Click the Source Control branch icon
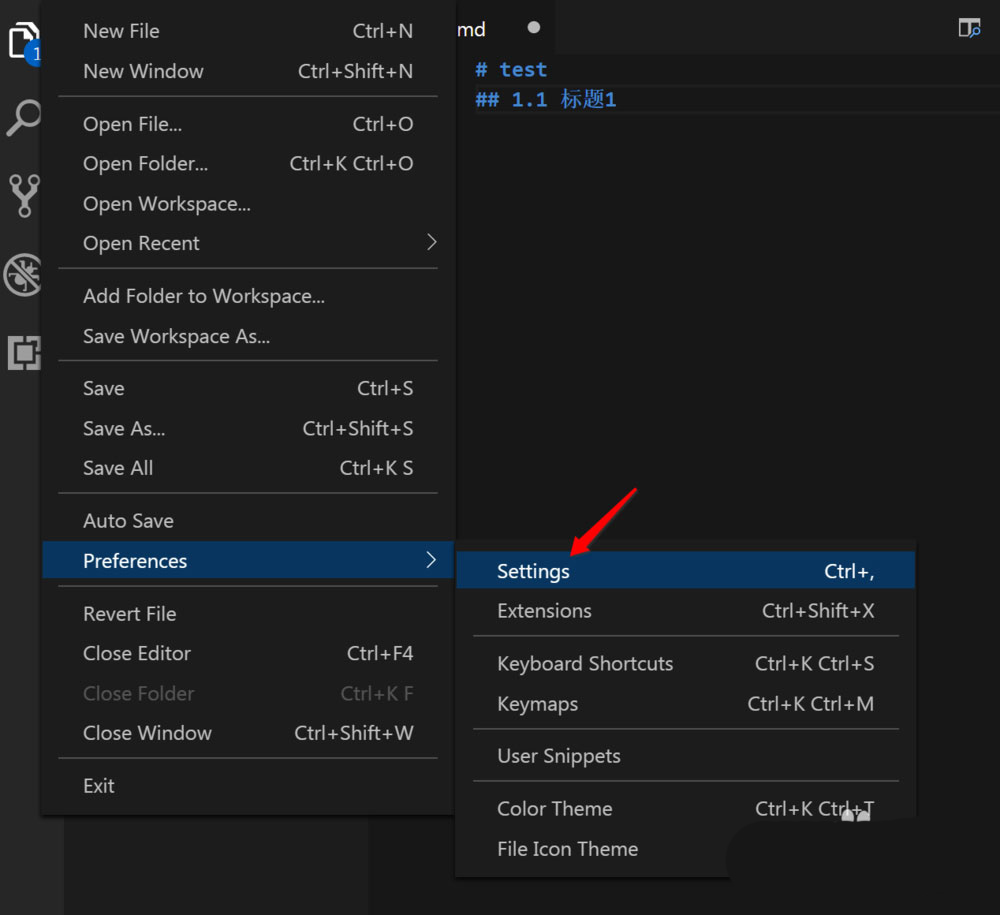Image resolution: width=1000 pixels, height=915 pixels. pos(22,196)
